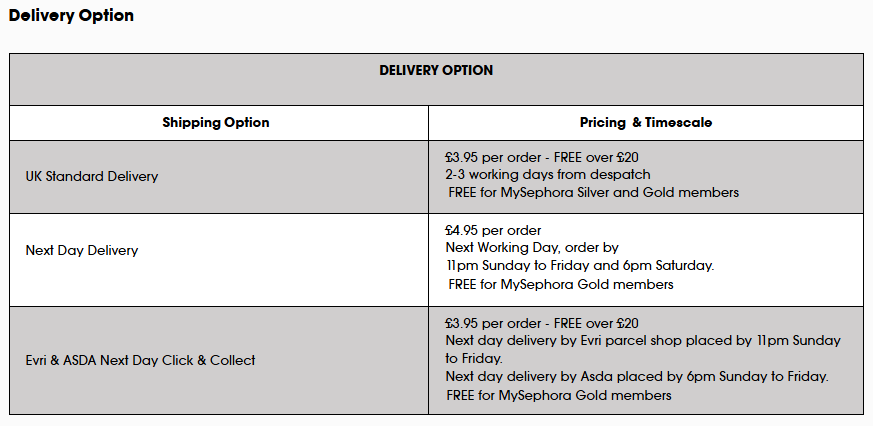Click the standalone 'to Friday.' line
873x426 pixels.
(x=474, y=358)
